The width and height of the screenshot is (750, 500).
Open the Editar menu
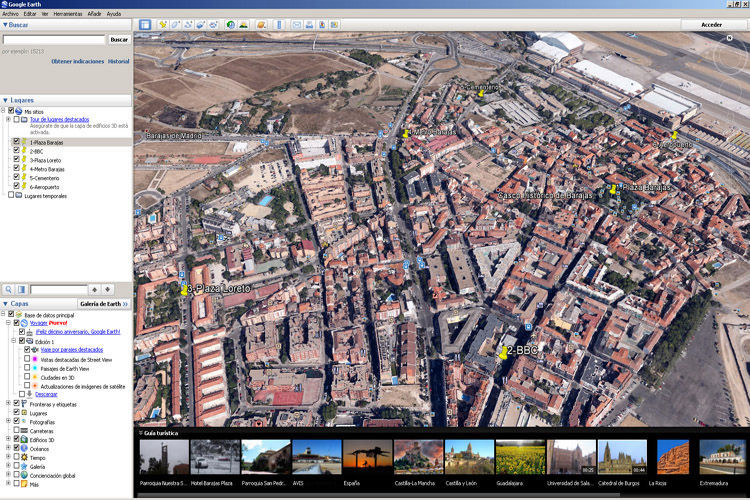pos(30,14)
